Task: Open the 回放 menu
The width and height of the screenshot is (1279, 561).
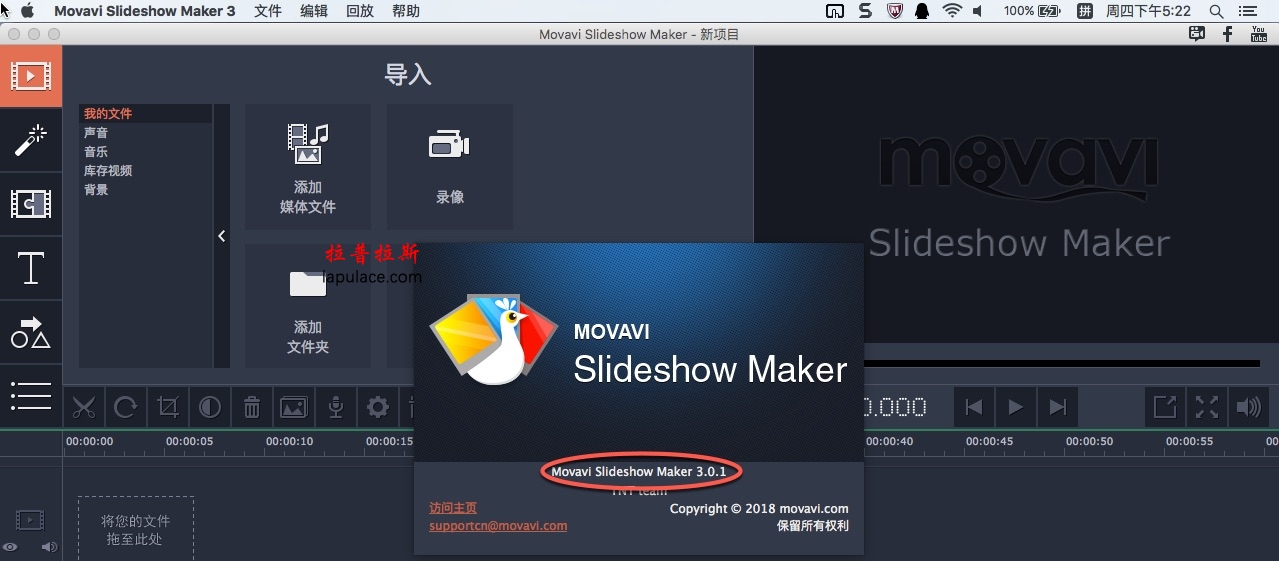Action: pos(360,11)
